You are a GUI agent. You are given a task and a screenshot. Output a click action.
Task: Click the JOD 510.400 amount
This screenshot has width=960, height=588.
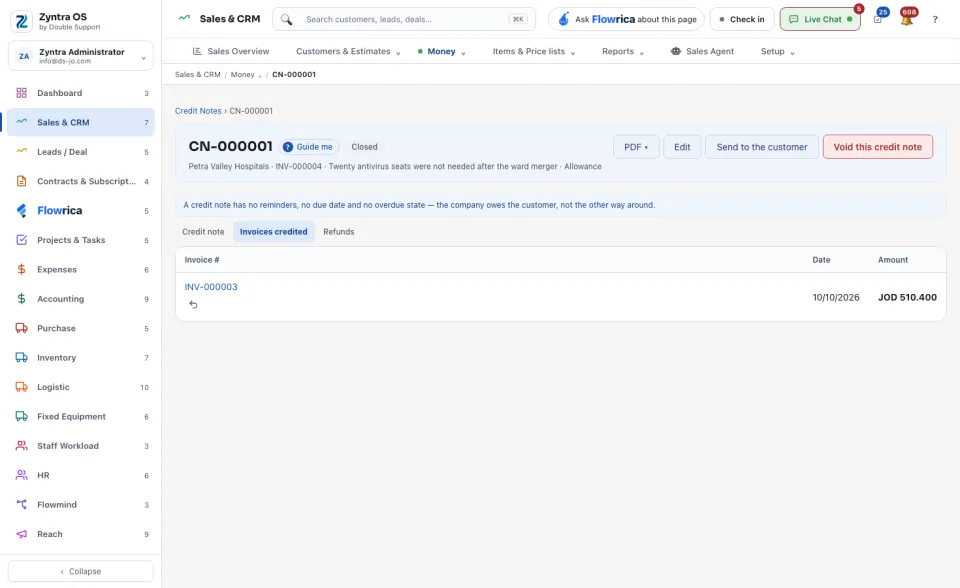pos(907,297)
